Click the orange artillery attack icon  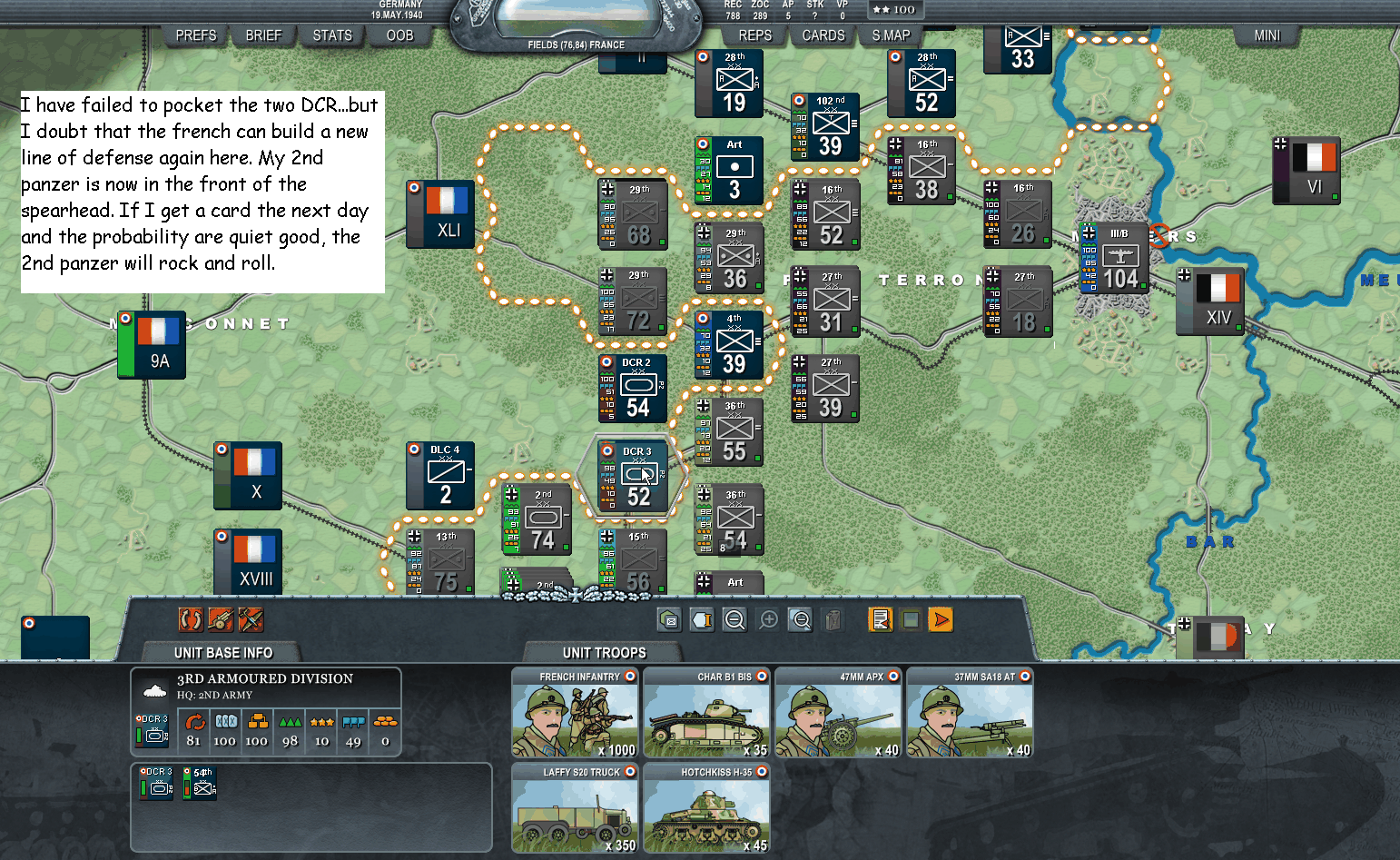point(221,619)
